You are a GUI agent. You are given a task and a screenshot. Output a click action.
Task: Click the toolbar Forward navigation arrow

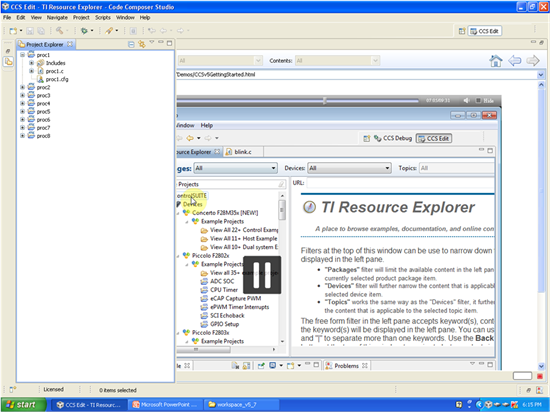click(180, 31)
